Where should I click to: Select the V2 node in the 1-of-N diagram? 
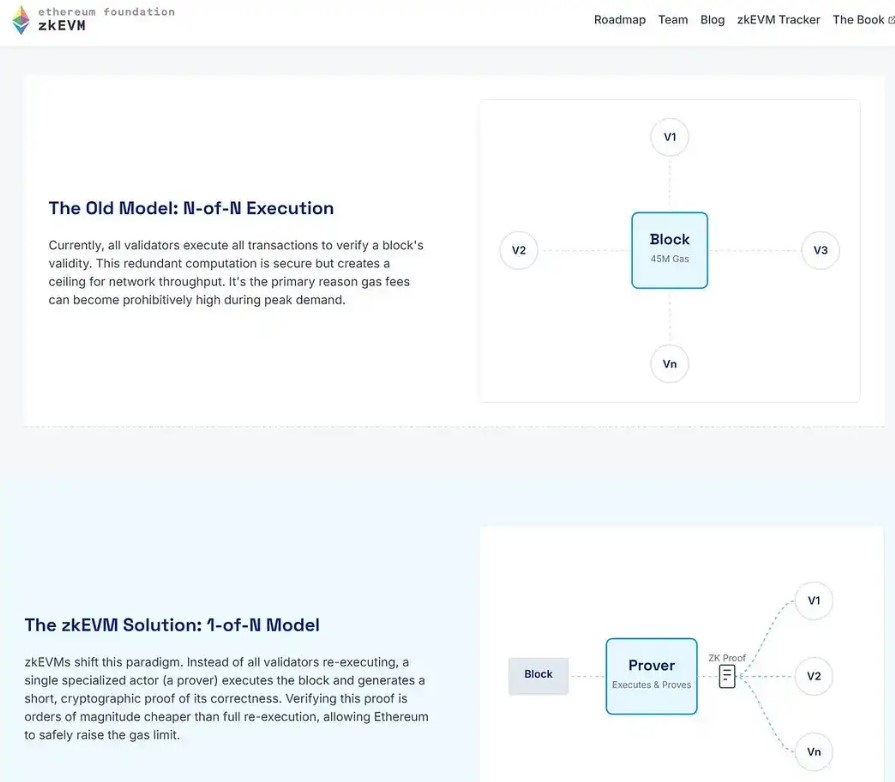tap(814, 676)
